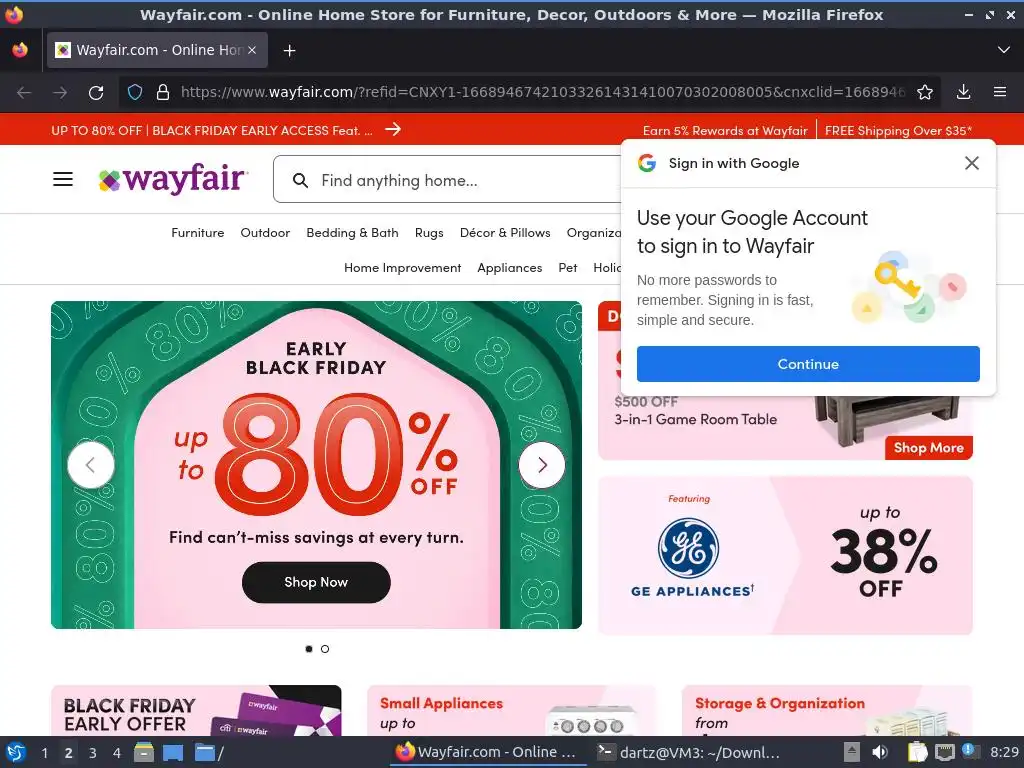
Task: Click Continue to sign in with Google
Action: [x=808, y=364]
